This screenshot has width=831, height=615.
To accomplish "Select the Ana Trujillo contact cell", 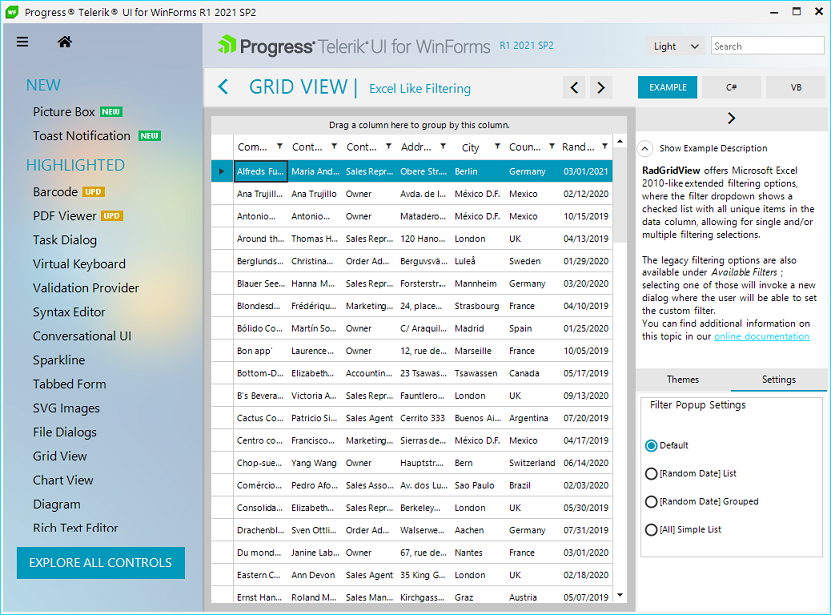I will 315,194.
